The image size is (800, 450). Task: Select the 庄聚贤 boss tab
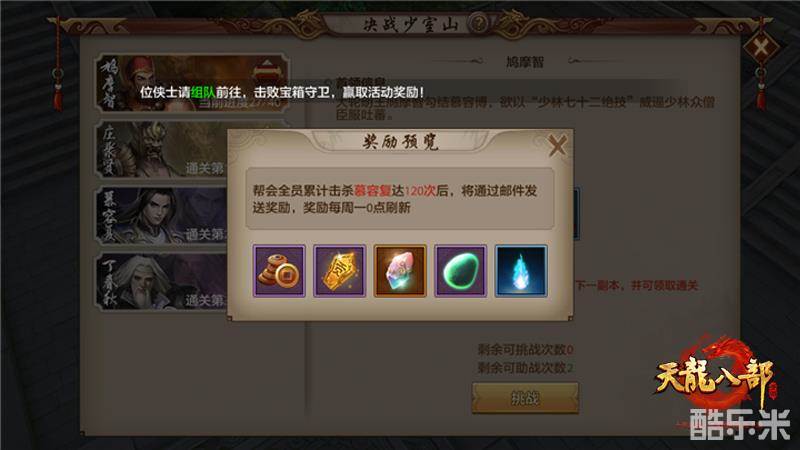click(162, 150)
